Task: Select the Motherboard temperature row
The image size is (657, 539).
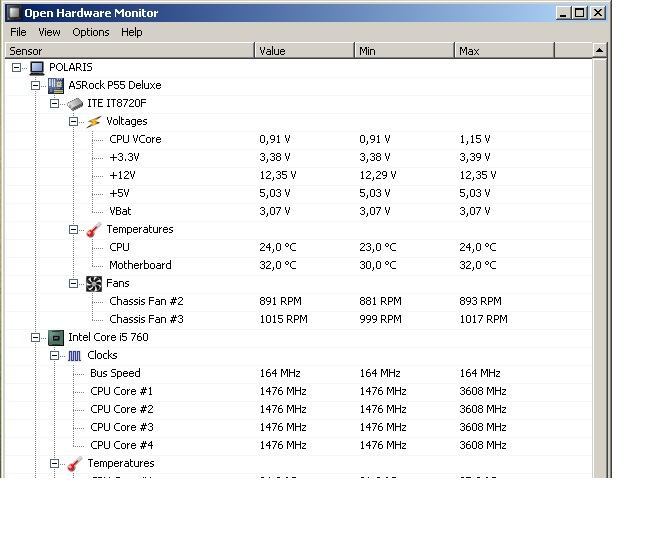Action: point(299,266)
